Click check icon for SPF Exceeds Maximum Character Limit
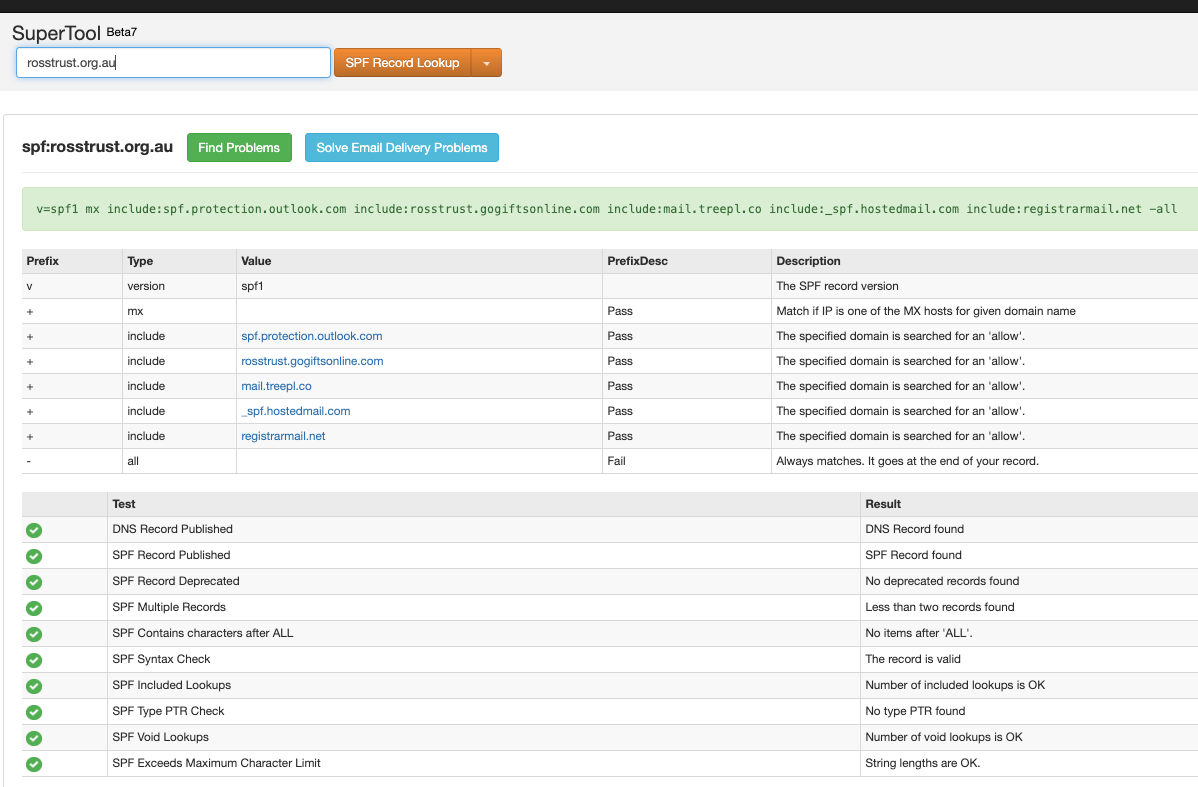The image size is (1198, 787). [34, 764]
